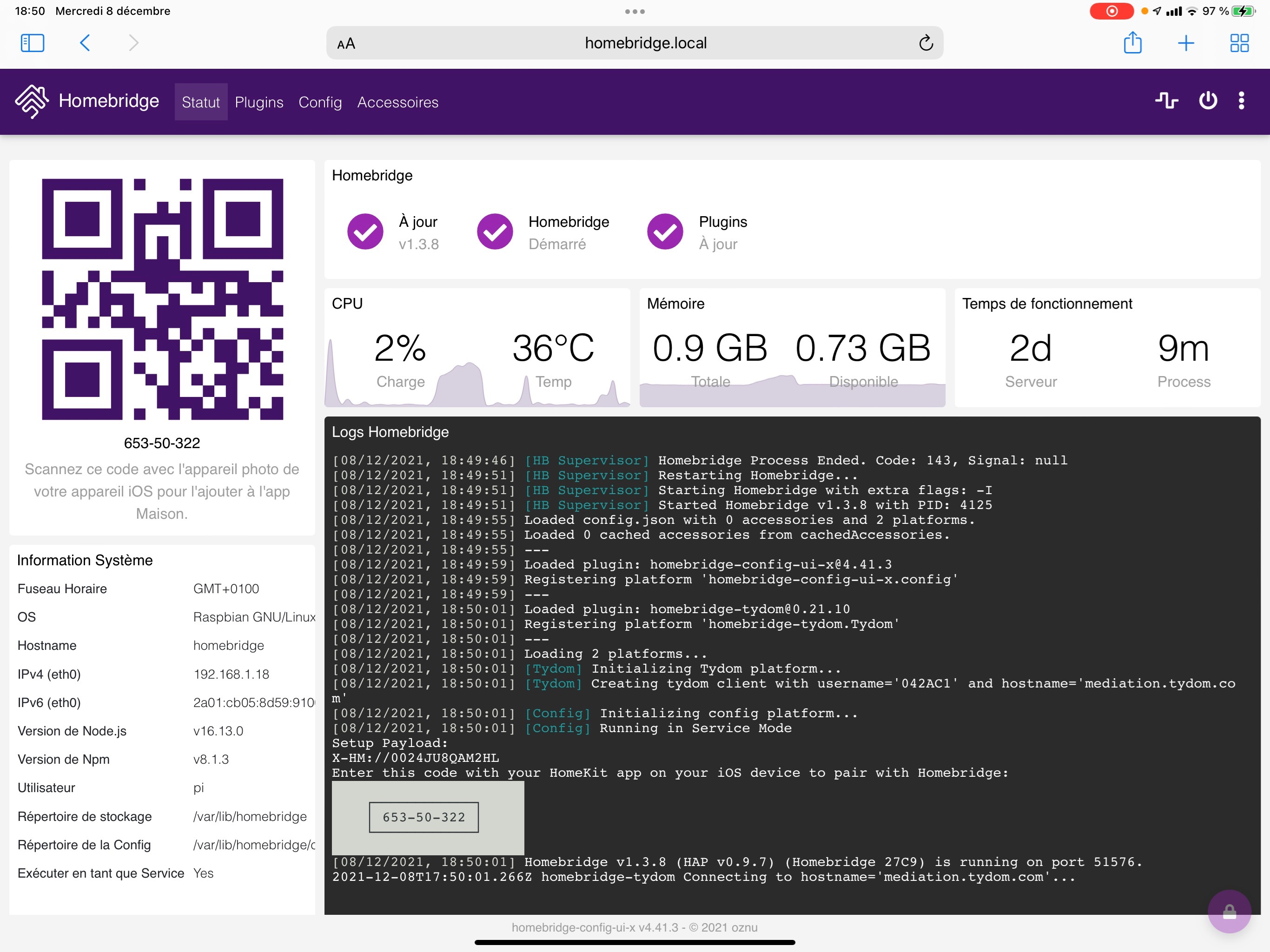Click the Statut menu item
Screen dimensions: 1270x952
click(201, 102)
